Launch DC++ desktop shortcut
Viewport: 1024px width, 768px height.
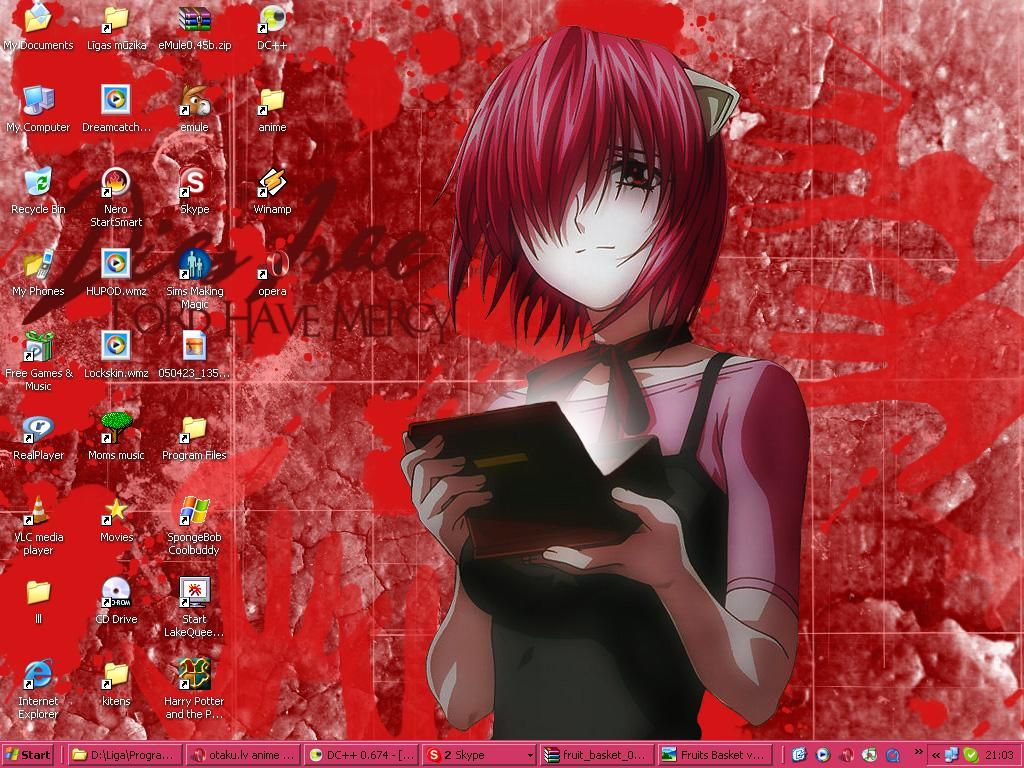(x=272, y=26)
